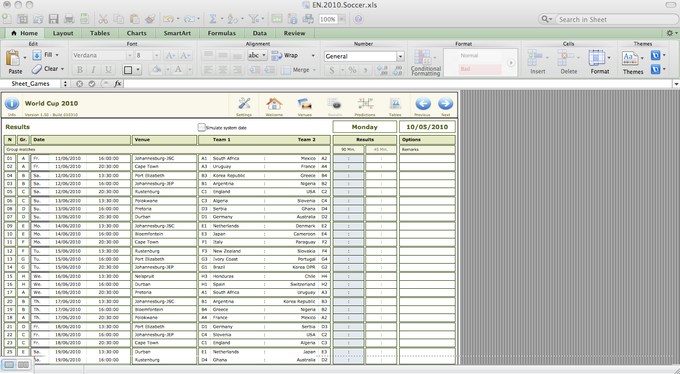Expand the cell styles gallery arrow
This screenshot has height=374, width=680.
point(511,63)
